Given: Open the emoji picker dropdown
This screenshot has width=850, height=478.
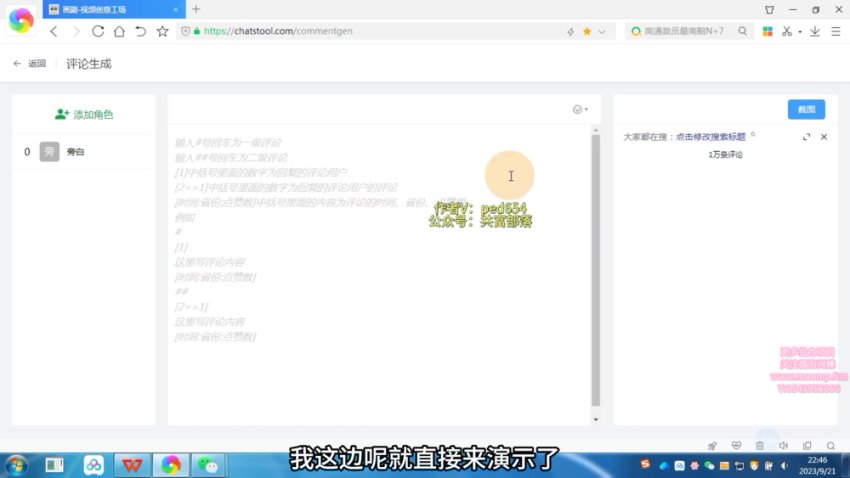Looking at the screenshot, I should [579, 109].
